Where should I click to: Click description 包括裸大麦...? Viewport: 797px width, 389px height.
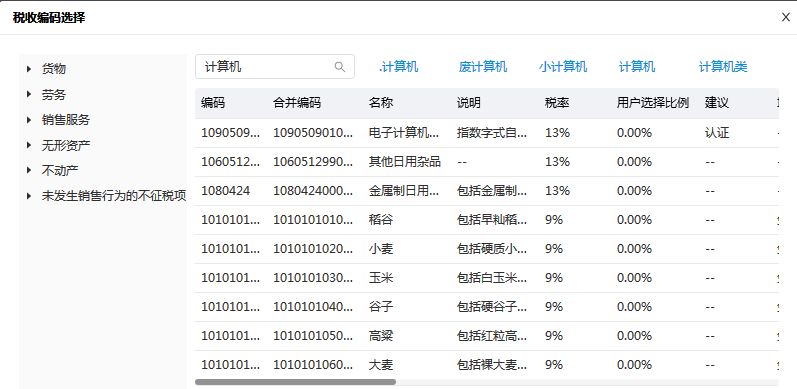tap(492, 365)
